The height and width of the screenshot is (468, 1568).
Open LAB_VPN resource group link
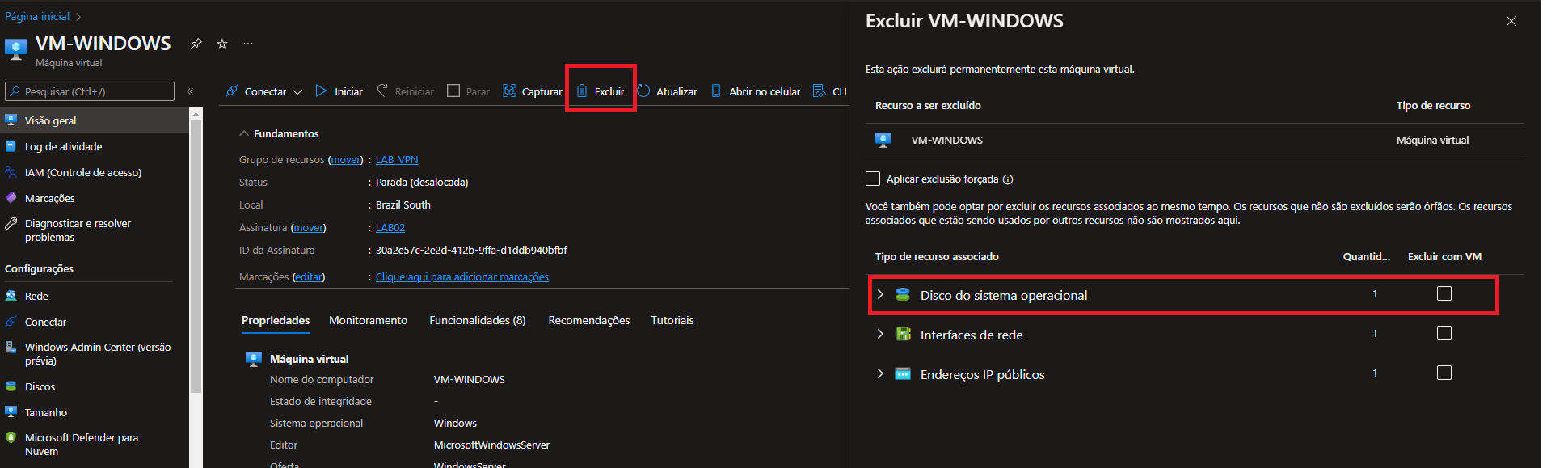coord(397,160)
